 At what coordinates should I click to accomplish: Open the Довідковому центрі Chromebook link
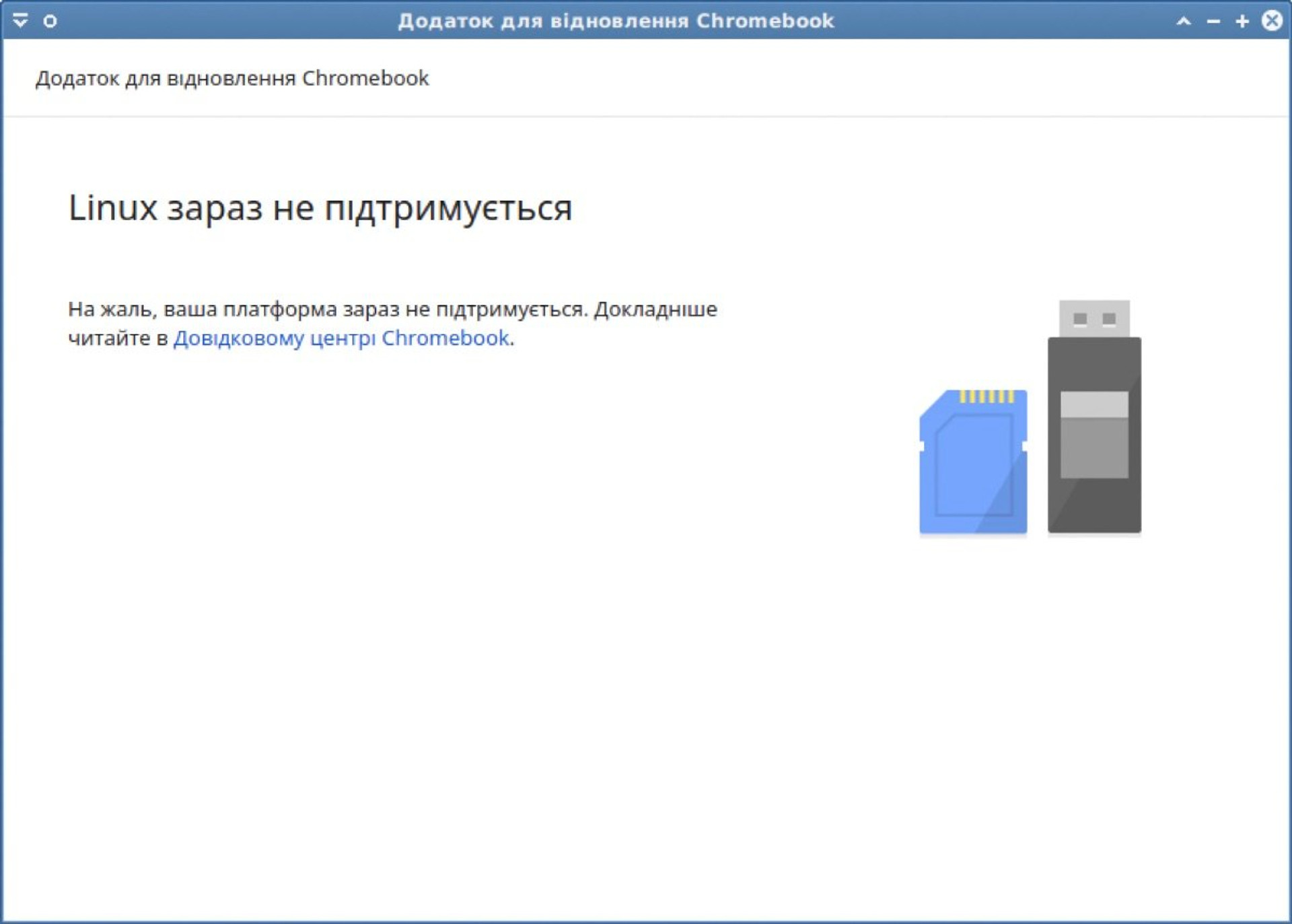tap(341, 338)
